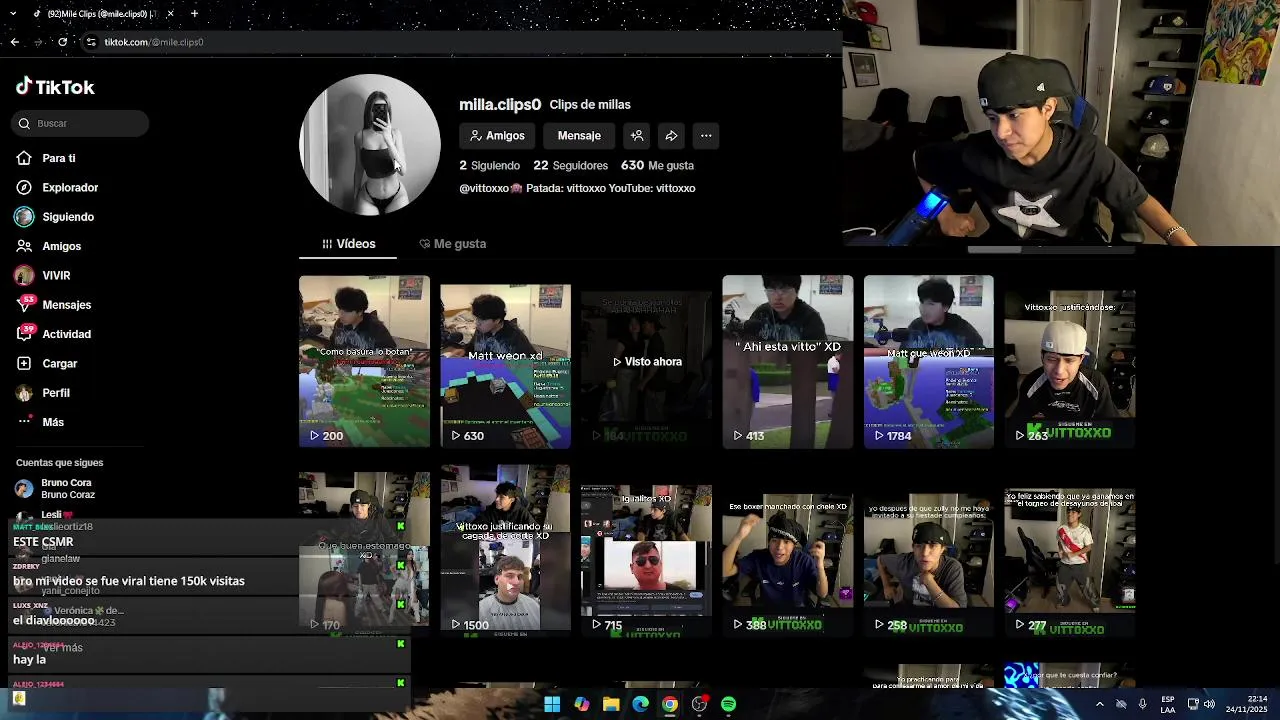Click the Amigos button on profile
1280x720 pixels.
[x=497, y=136]
